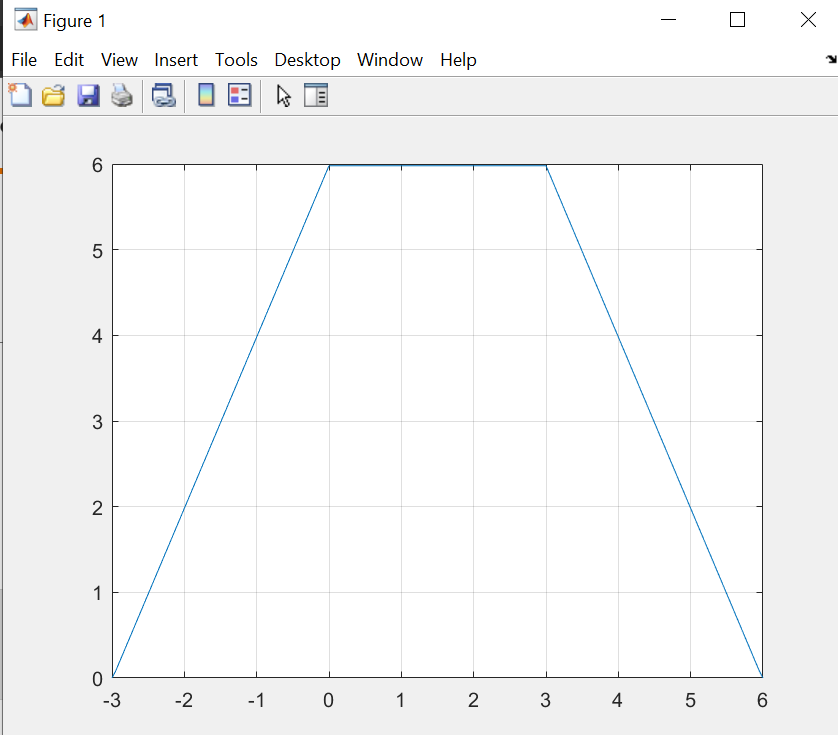The height and width of the screenshot is (735, 838).
Task: Open the Tools menu
Action: coord(236,60)
